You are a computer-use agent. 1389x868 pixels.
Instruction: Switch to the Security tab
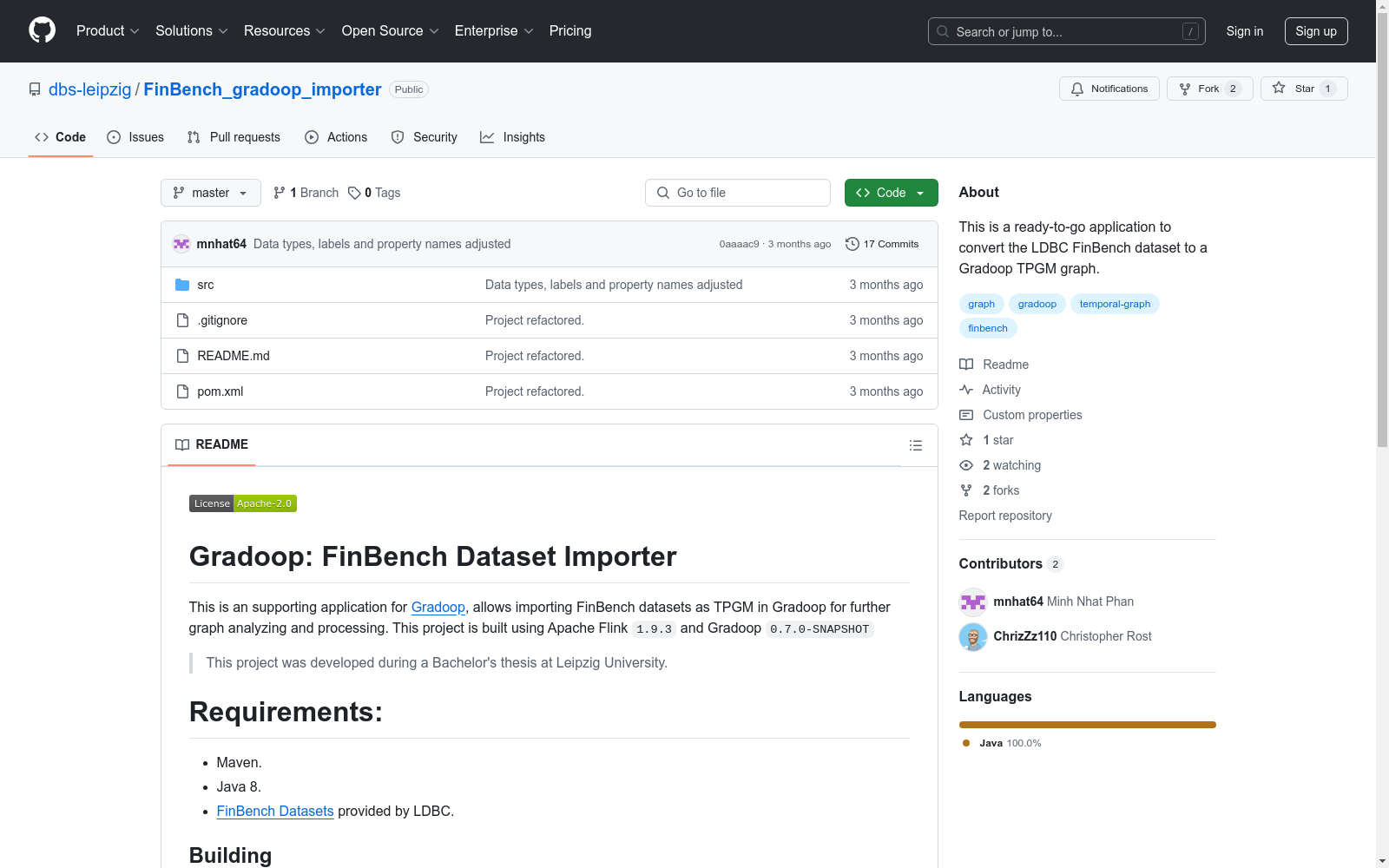(425, 137)
